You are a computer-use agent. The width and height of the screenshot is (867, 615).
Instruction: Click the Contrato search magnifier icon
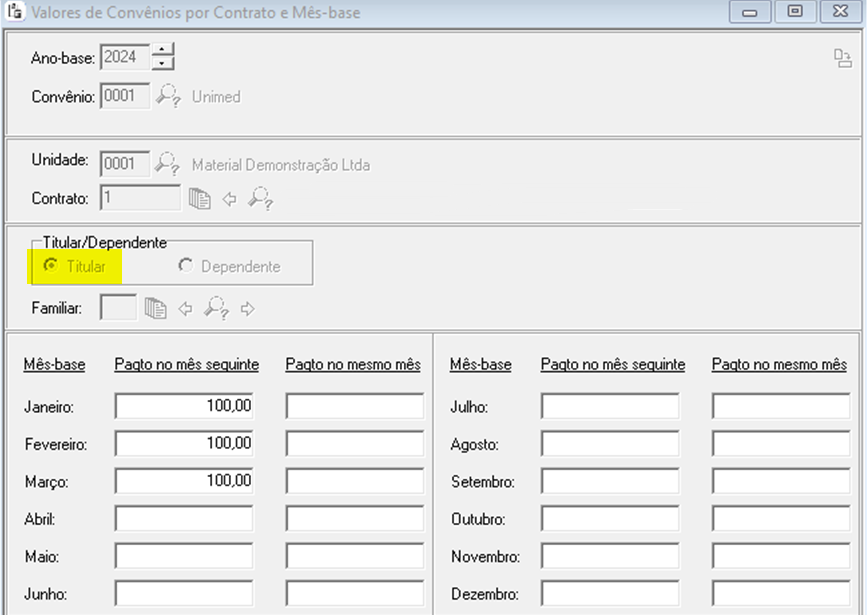260,199
